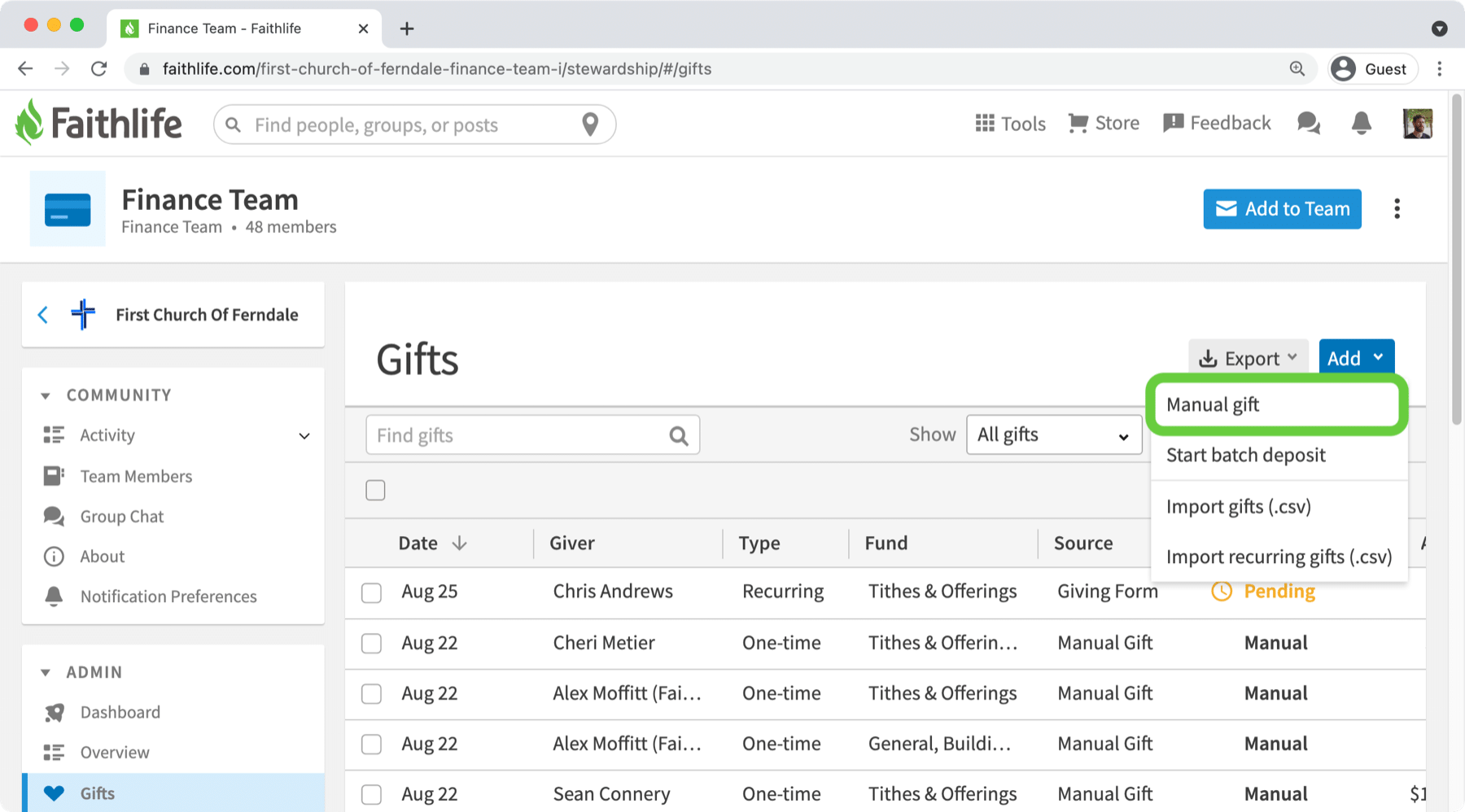Open the Show All gifts filter dropdown

1054,434
